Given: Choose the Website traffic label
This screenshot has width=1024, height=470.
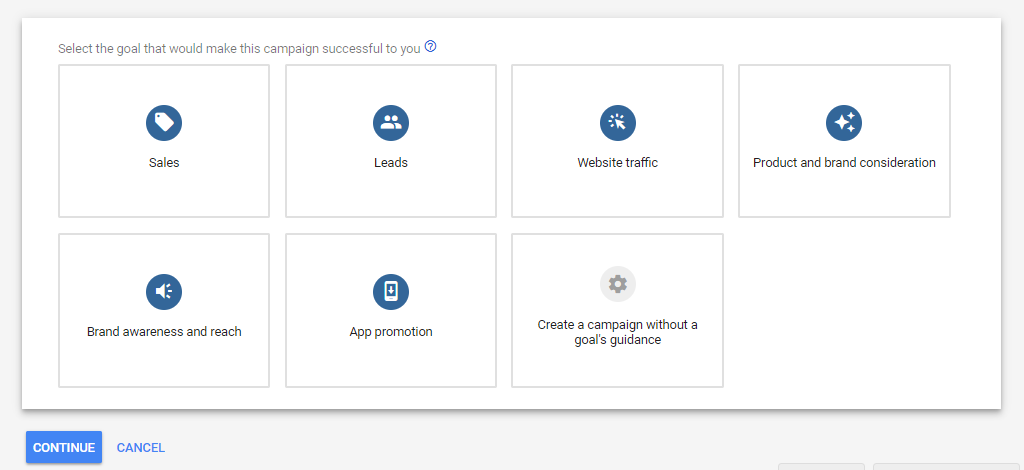Looking at the screenshot, I should (617, 163).
